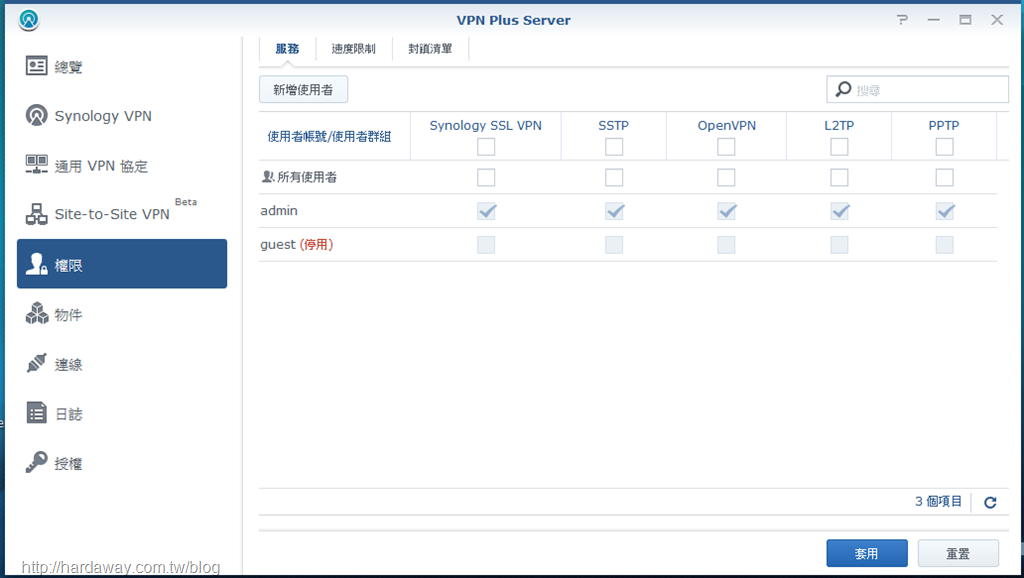Close the VPN Plus Server window
Viewport: 1024px width, 578px height.
(x=997, y=20)
